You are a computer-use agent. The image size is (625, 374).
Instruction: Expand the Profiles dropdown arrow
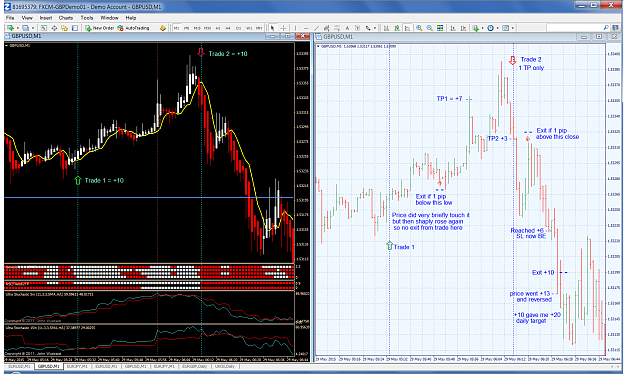[33, 28]
